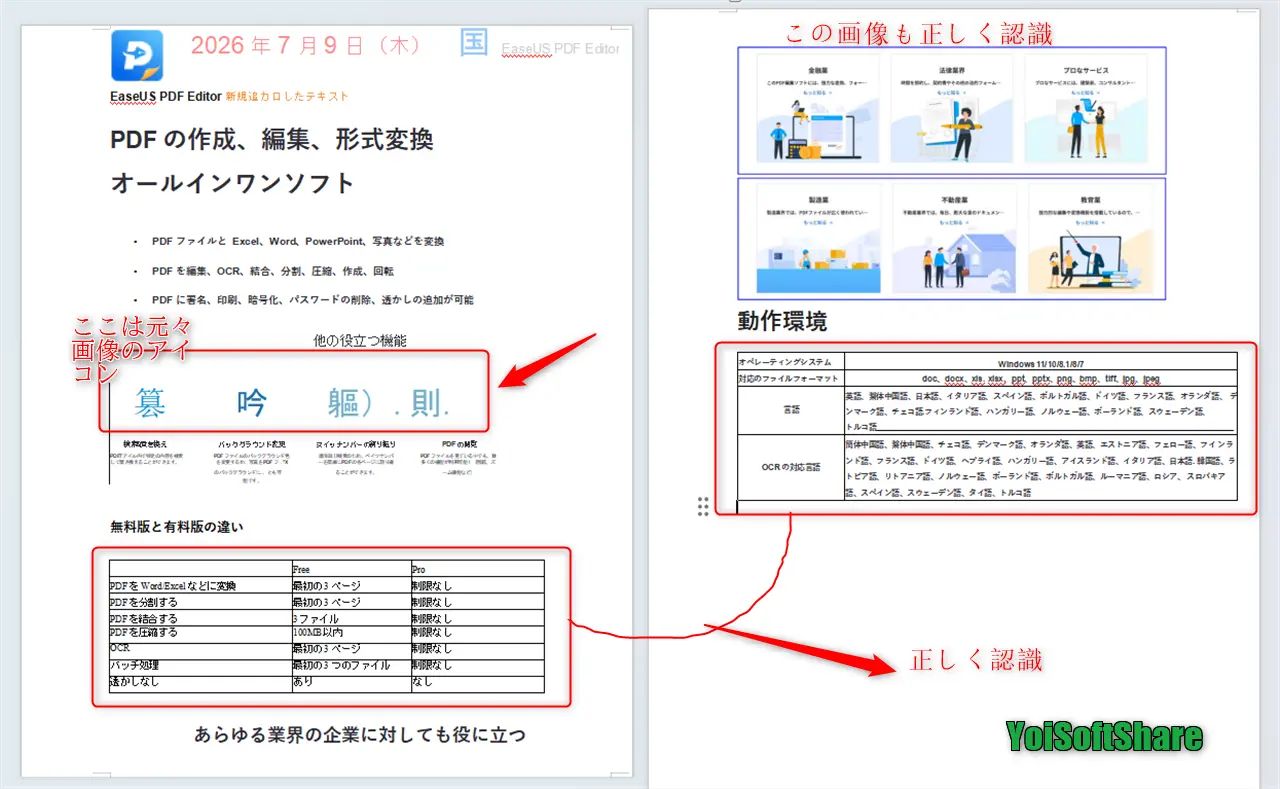Click the misrecognized character 軀

tap(344, 402)
